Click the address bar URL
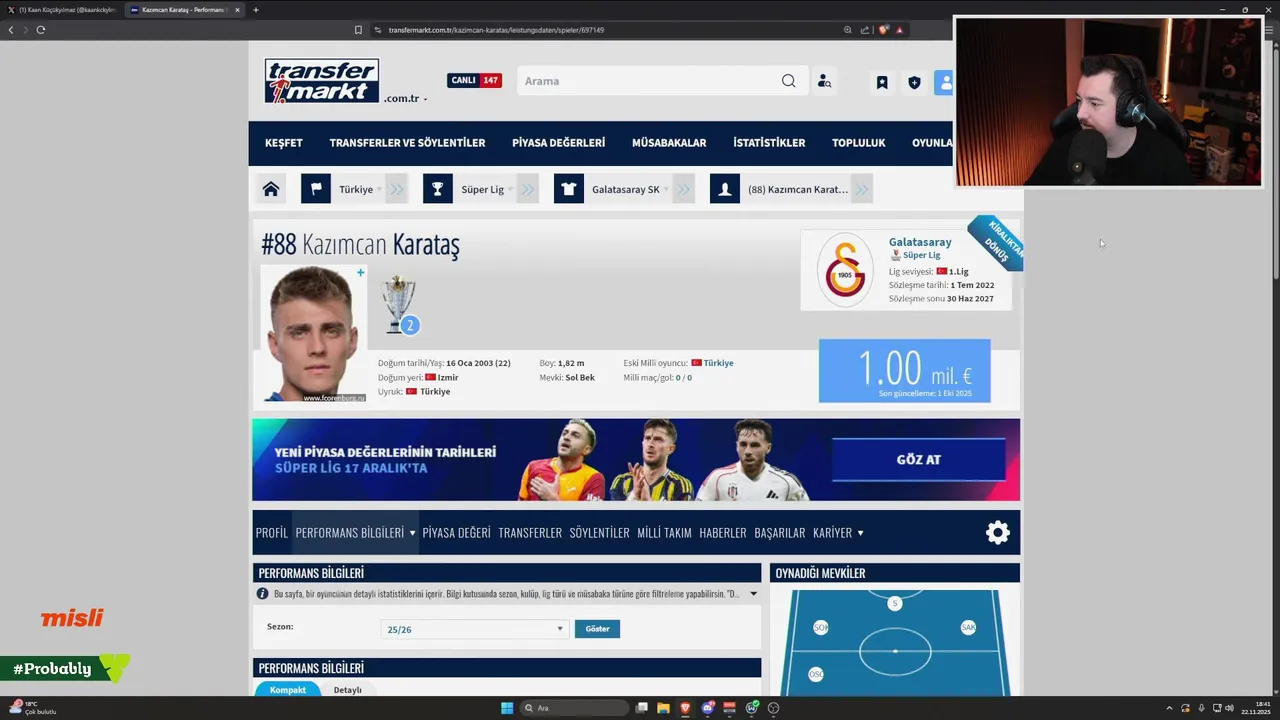1280x720 pixels. tap(496, 30)
